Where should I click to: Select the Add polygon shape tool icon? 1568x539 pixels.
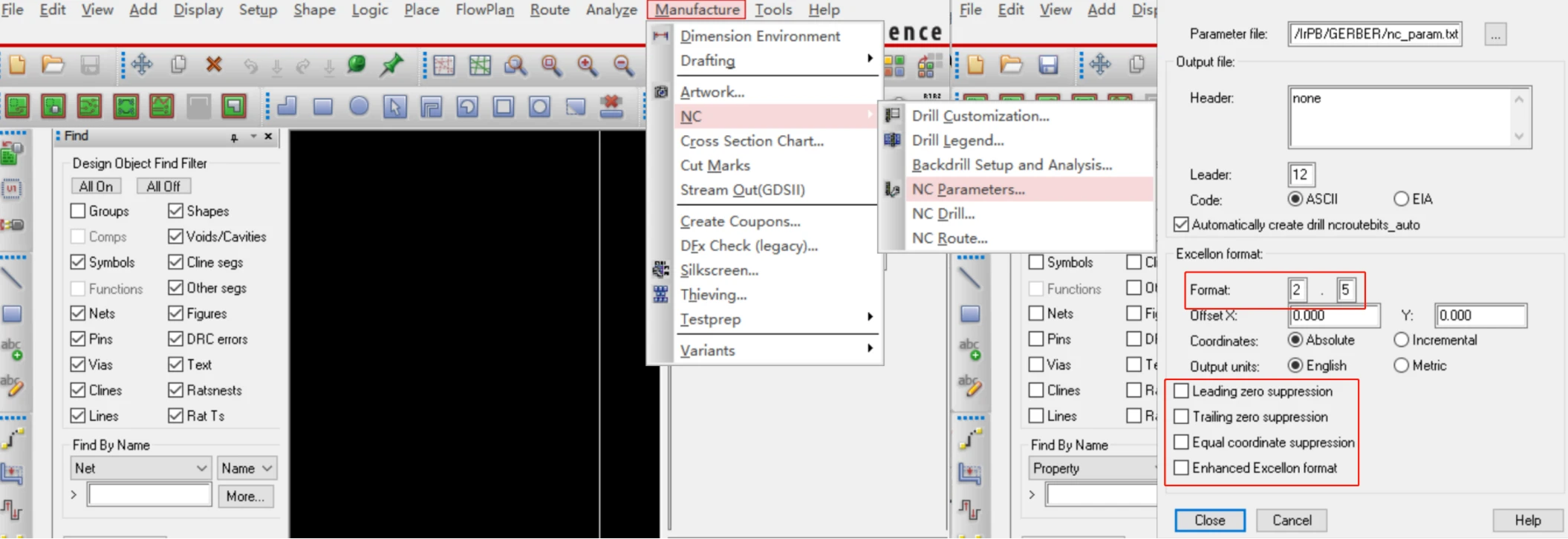tap(287, 107)
